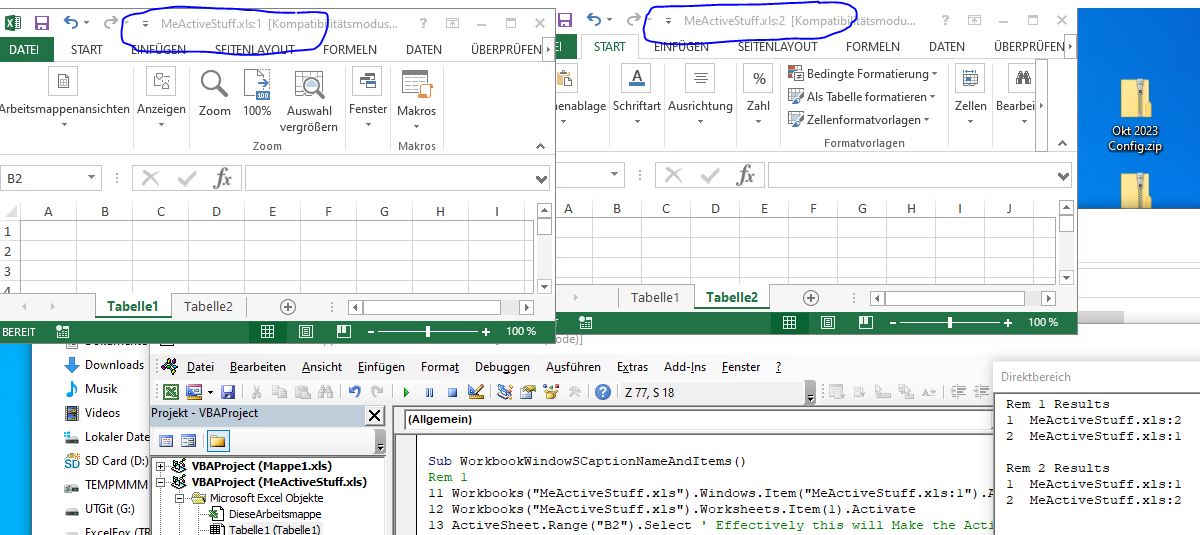Viewport: 1200px width, 535px height.
Task: Open Ausführen menu in VBA editor
Action: click(x=573, y=367)
